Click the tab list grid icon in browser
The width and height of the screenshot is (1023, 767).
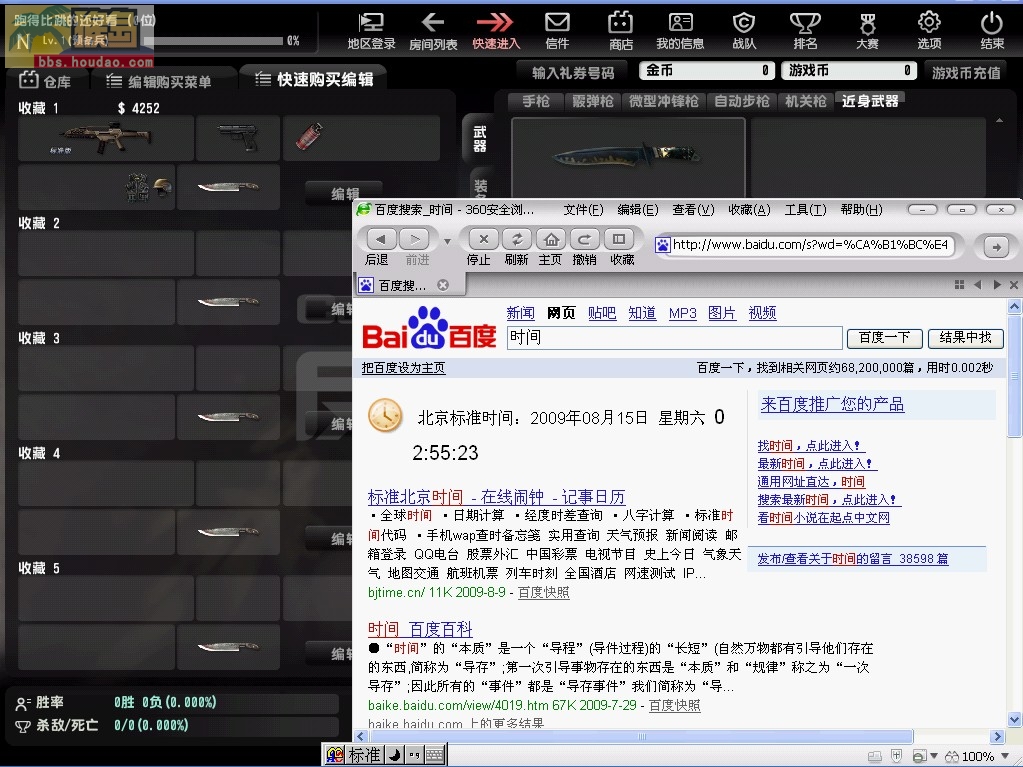pyautogui.click(x=959, y=284)
